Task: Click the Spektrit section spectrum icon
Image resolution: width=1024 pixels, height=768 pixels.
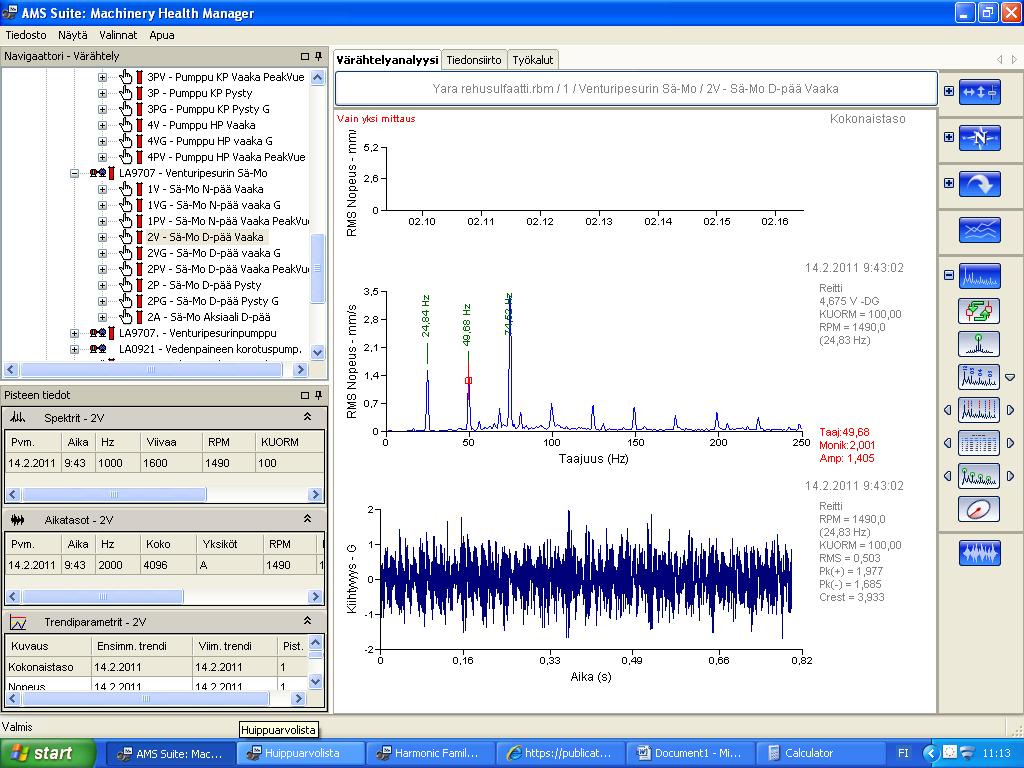Action: point(18,418)
